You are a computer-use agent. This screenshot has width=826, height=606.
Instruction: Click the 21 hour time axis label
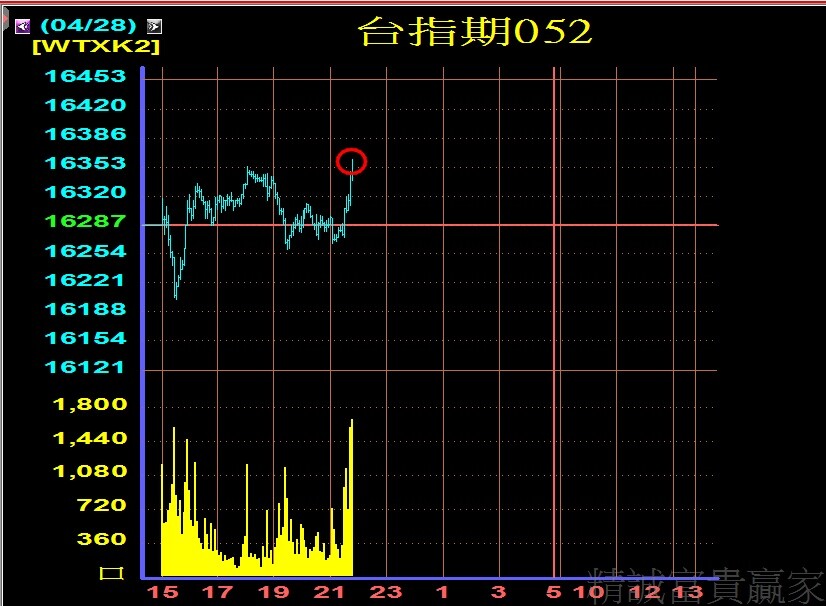pyautogui.click(x=330, y=592)
